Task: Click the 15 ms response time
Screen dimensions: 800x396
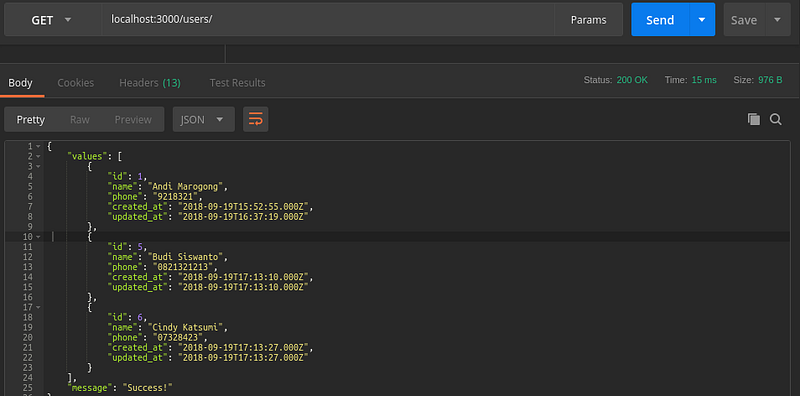Action: pyautogui.click(x=704, y=80)
